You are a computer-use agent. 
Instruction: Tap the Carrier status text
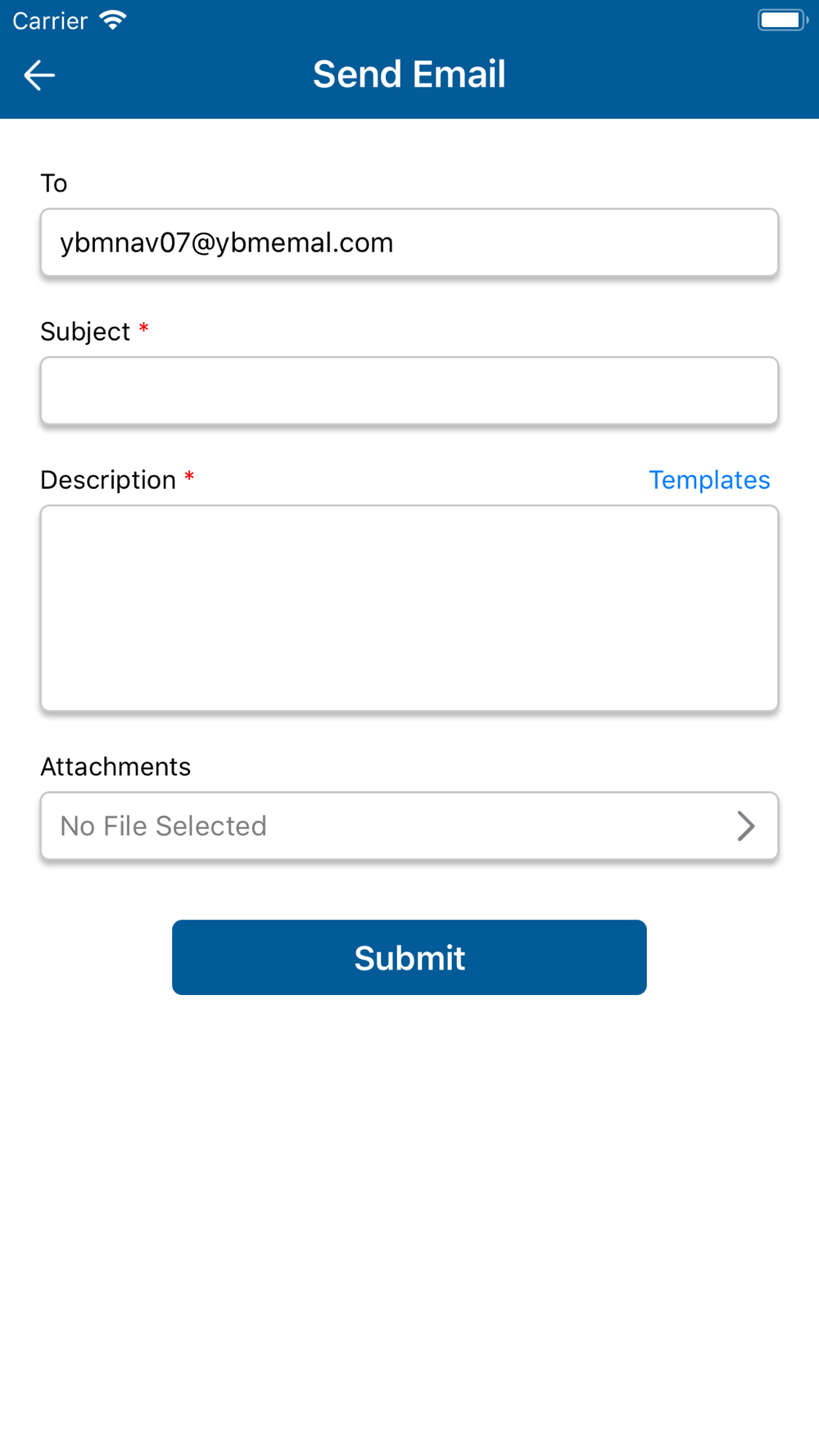coord(50,20)
